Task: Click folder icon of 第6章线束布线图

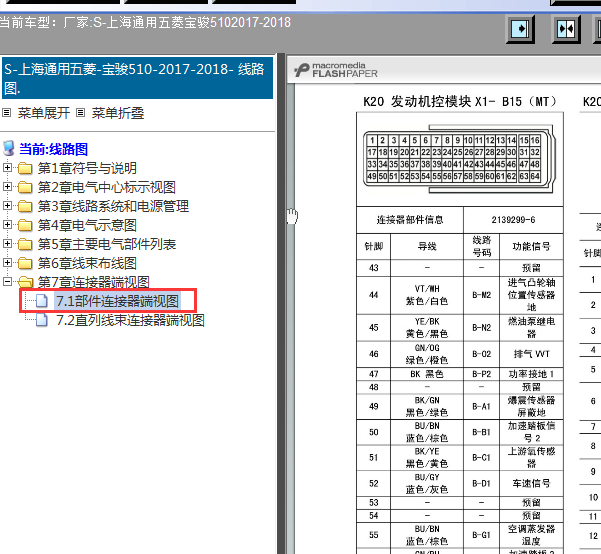Action: pyautogui.click(x=25, y=263)
